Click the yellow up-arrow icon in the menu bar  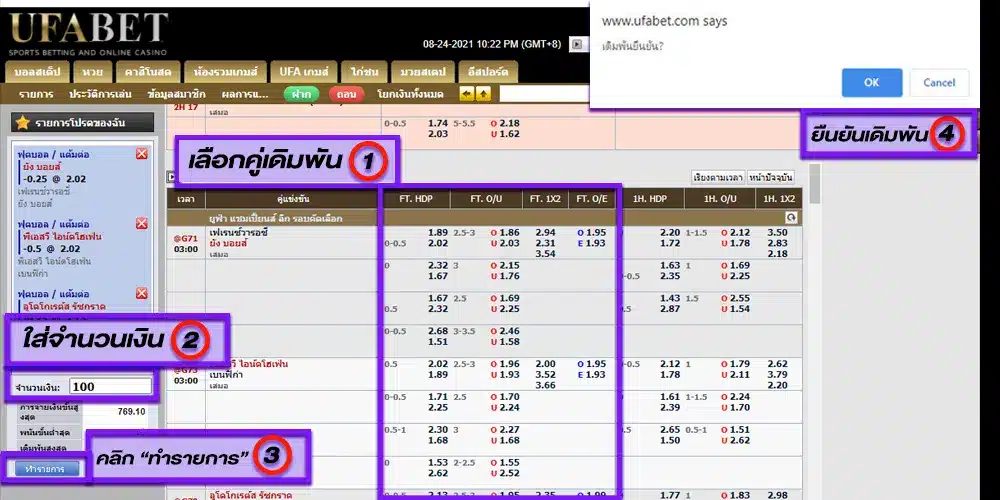(483, 94)
